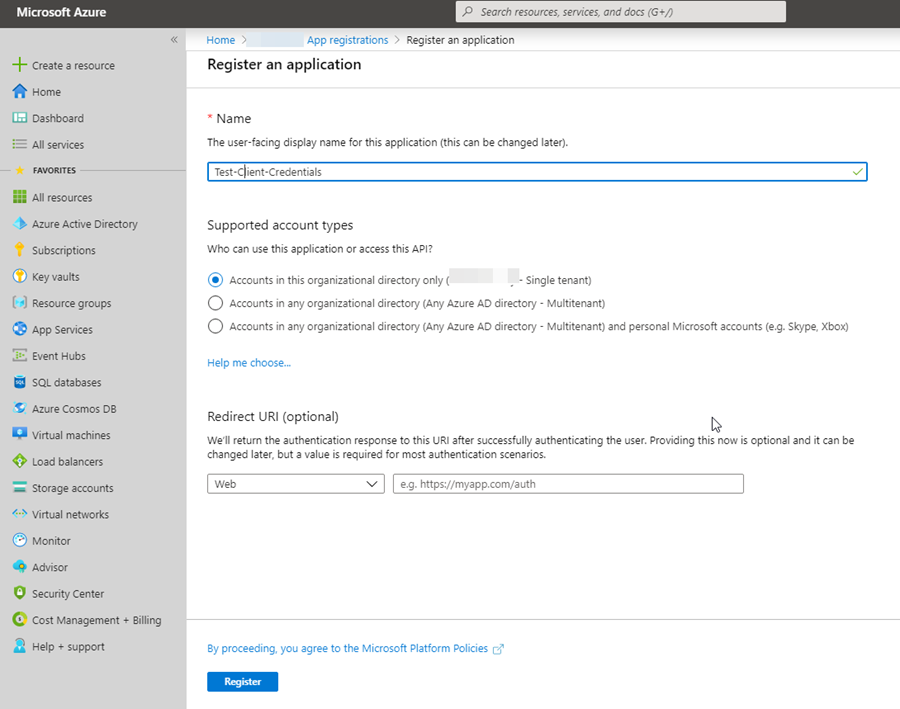Click the search magnifier icon in top bar

[468, 11]
